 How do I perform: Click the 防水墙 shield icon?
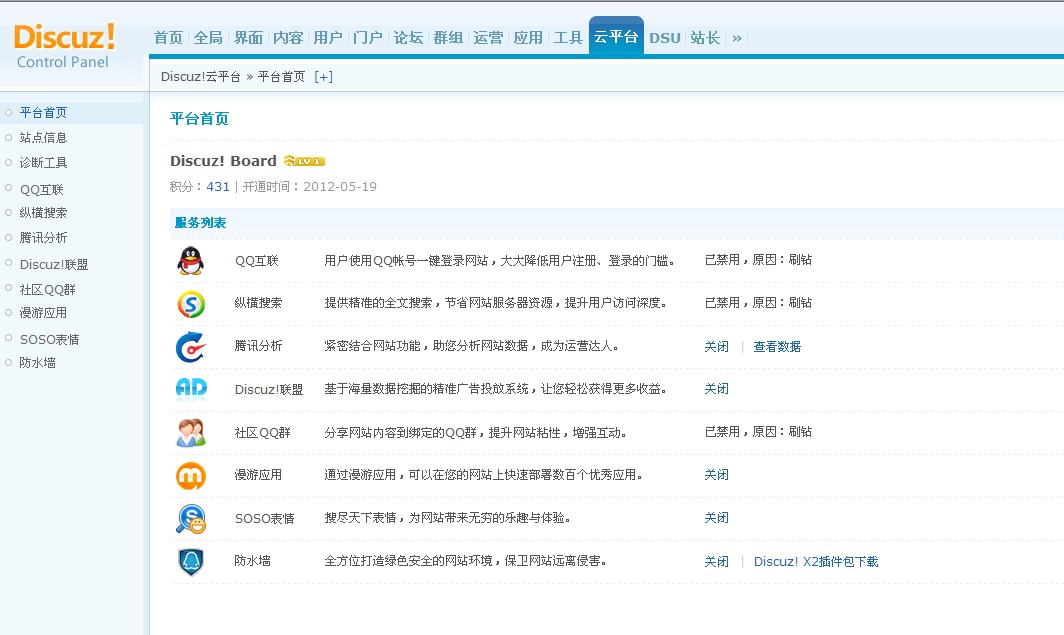pyautogui.click(x=191, y=562)
